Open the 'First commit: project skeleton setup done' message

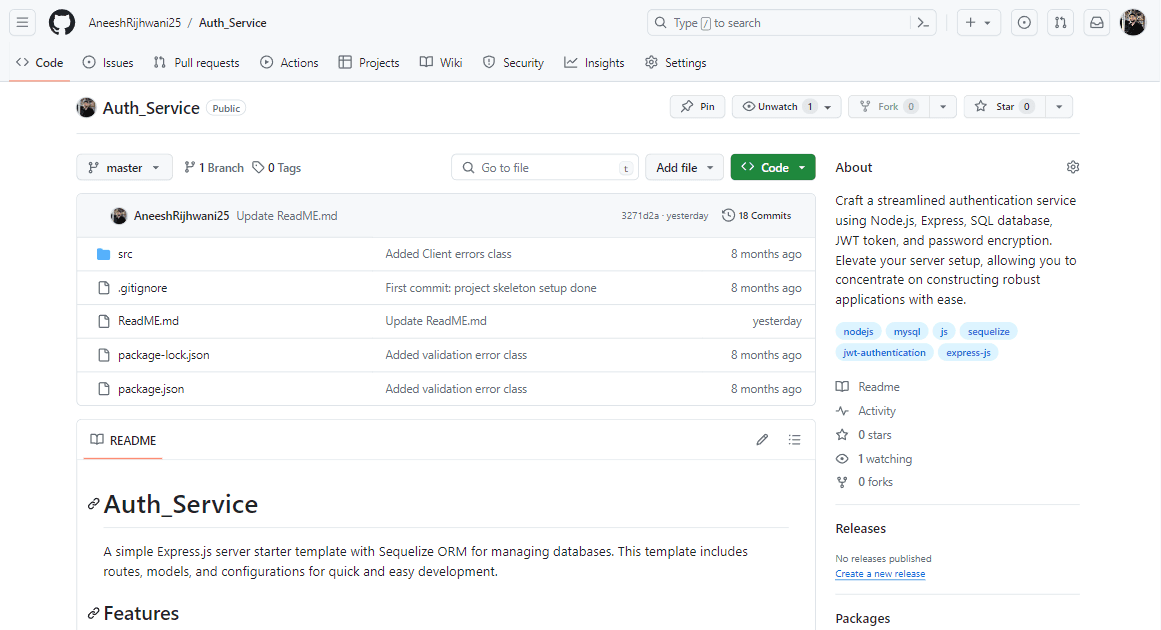[x=491, y=288]
